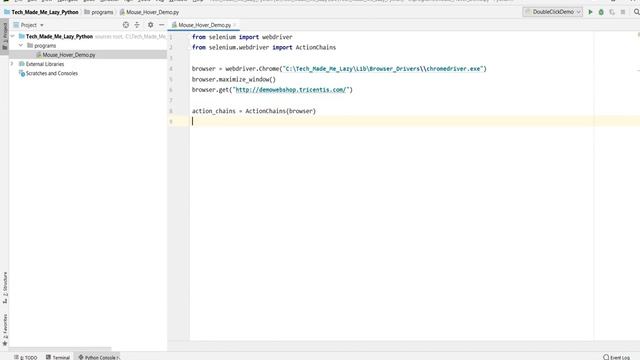The width and height of the screenshot is (640, 360).
Task: Click Tech_Made_Me_Lazy_Python breadcrumb in navigation bar
Action: coord(41,12)
